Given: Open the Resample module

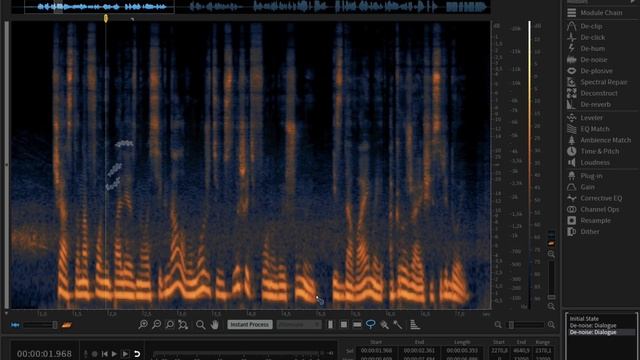Looking at the screenshot, I should tap(589, 220).
